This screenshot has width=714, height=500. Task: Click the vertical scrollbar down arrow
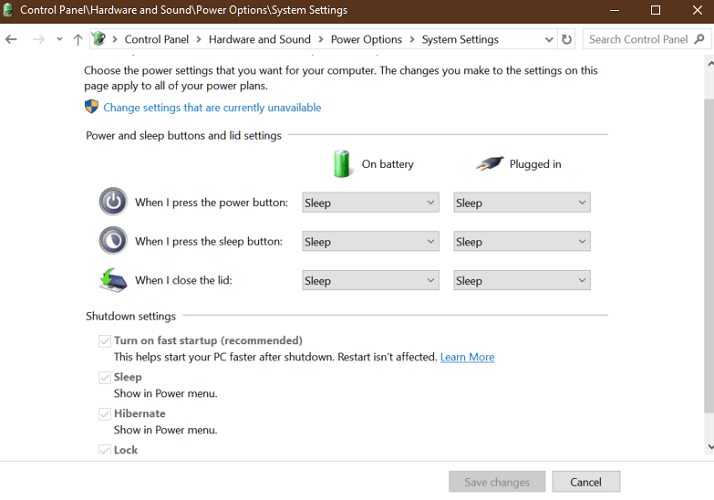709,448
